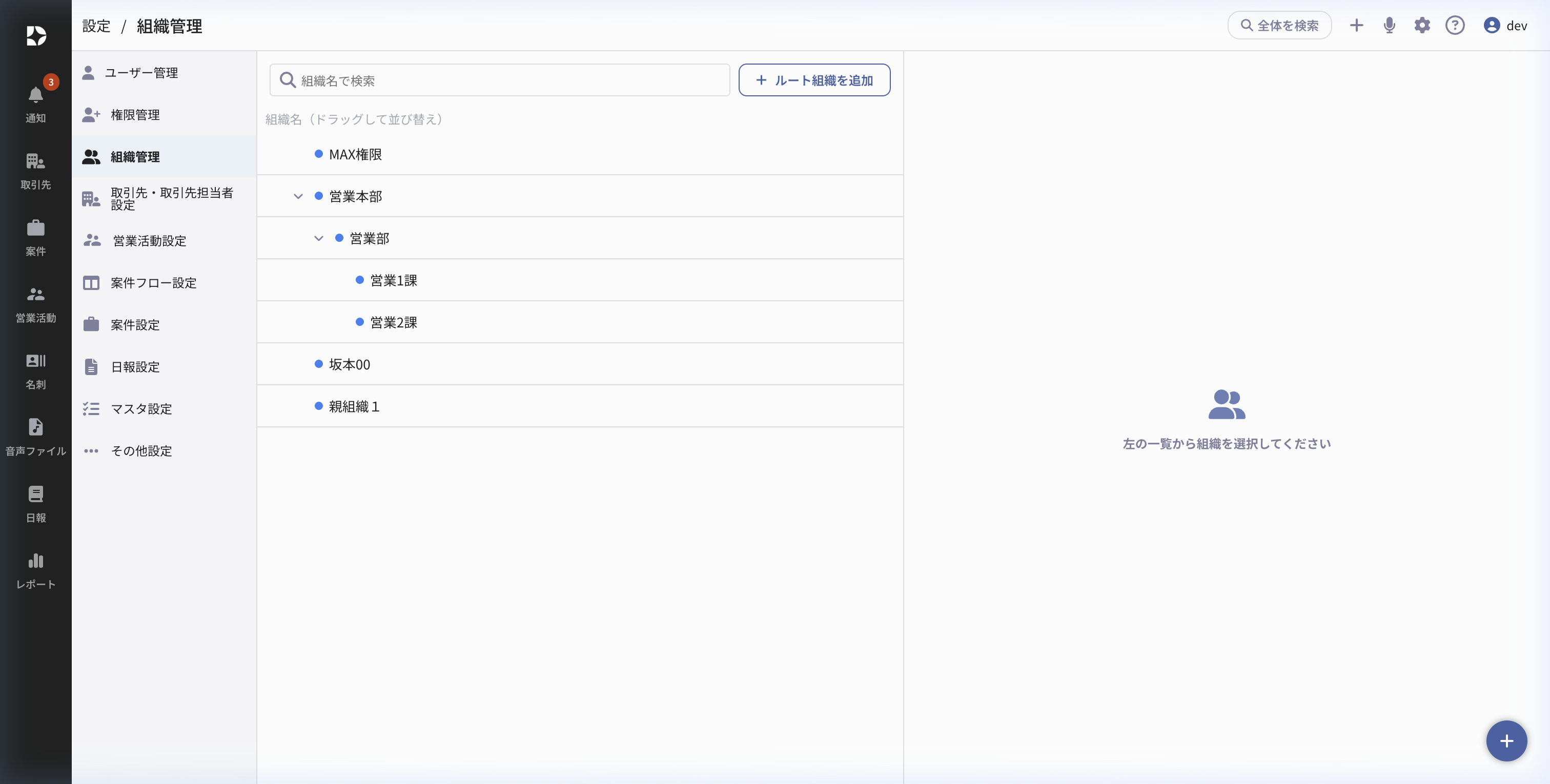Collapse the 営業部 tree node
1550x784 pixels.
[318, 238]
